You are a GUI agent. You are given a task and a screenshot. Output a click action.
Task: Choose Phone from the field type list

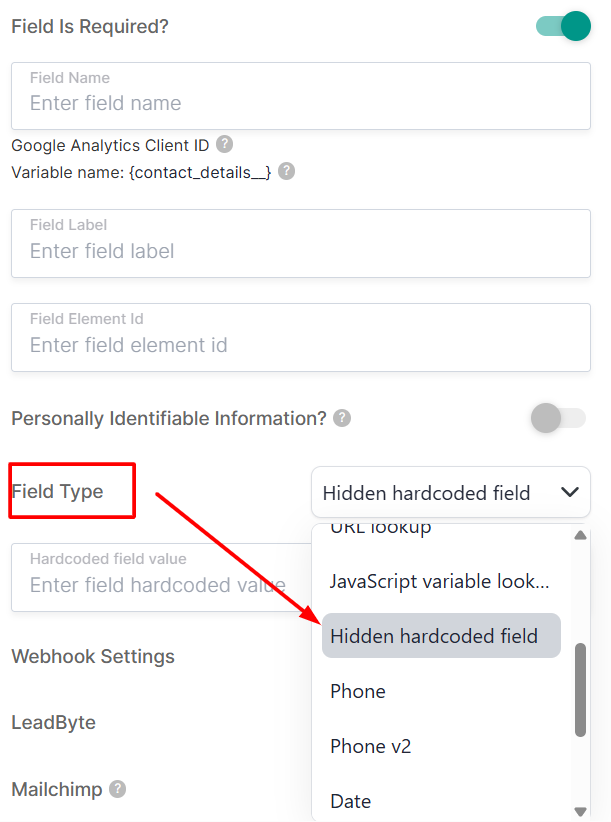[x=358, y=691]
